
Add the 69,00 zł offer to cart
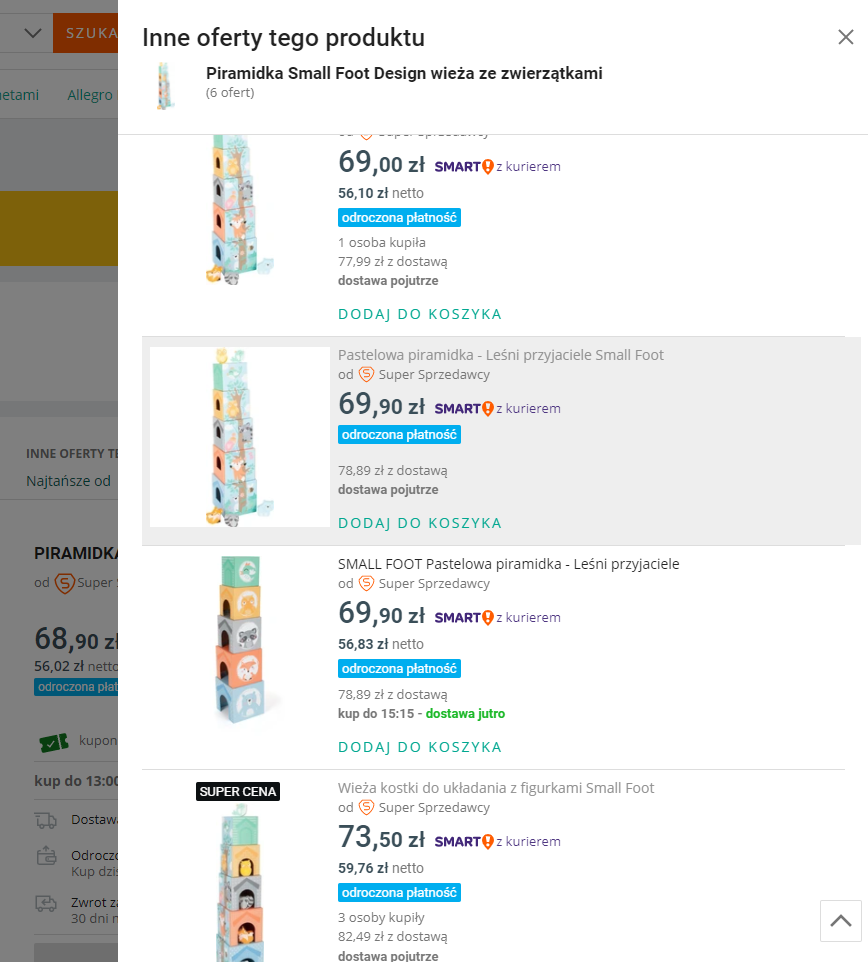click(x=419, y=314)
